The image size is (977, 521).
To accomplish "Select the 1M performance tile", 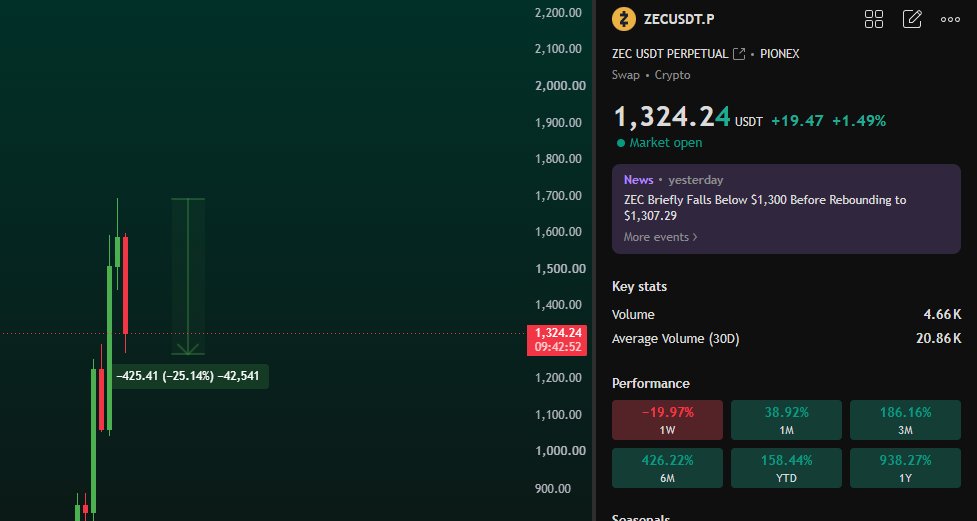I will [x=786, y=420].
